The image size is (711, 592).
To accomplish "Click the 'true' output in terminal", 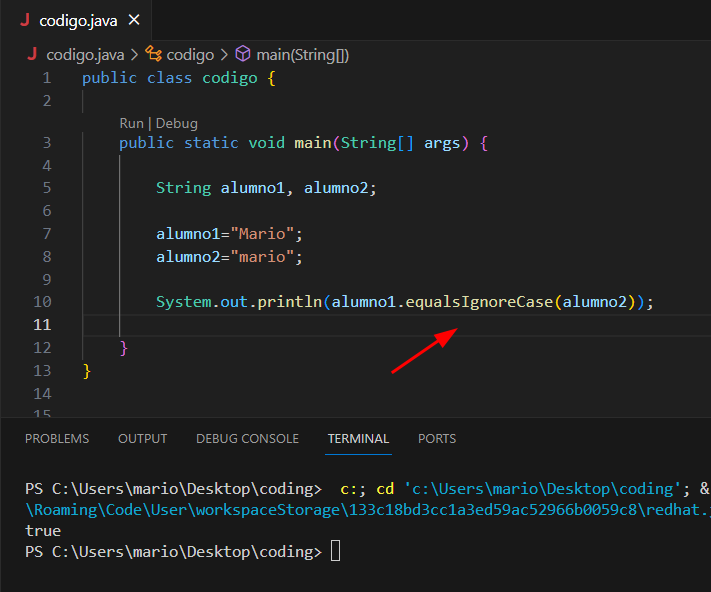I will click(43, 530).
